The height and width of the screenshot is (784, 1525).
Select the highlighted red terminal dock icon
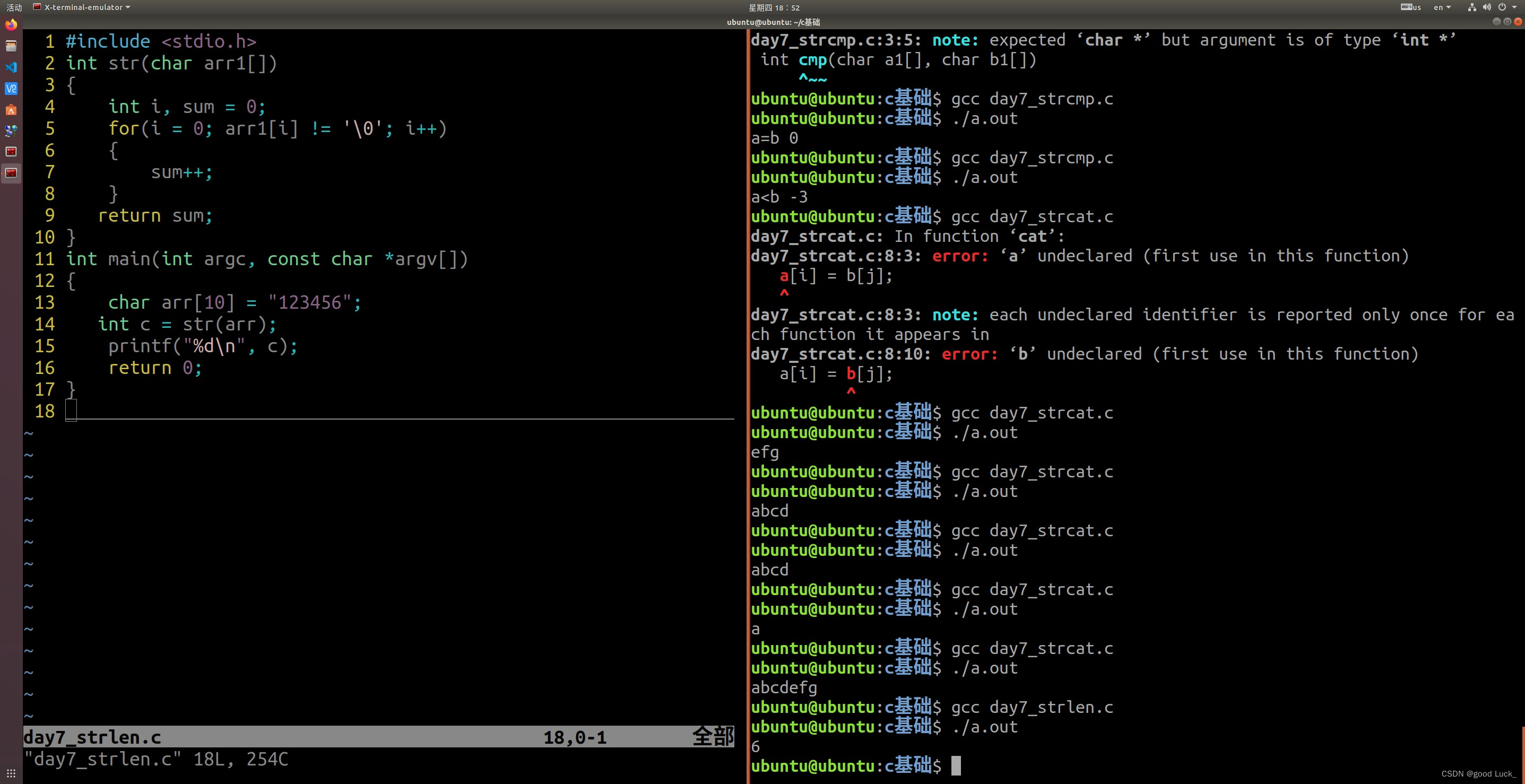point(10,173)
